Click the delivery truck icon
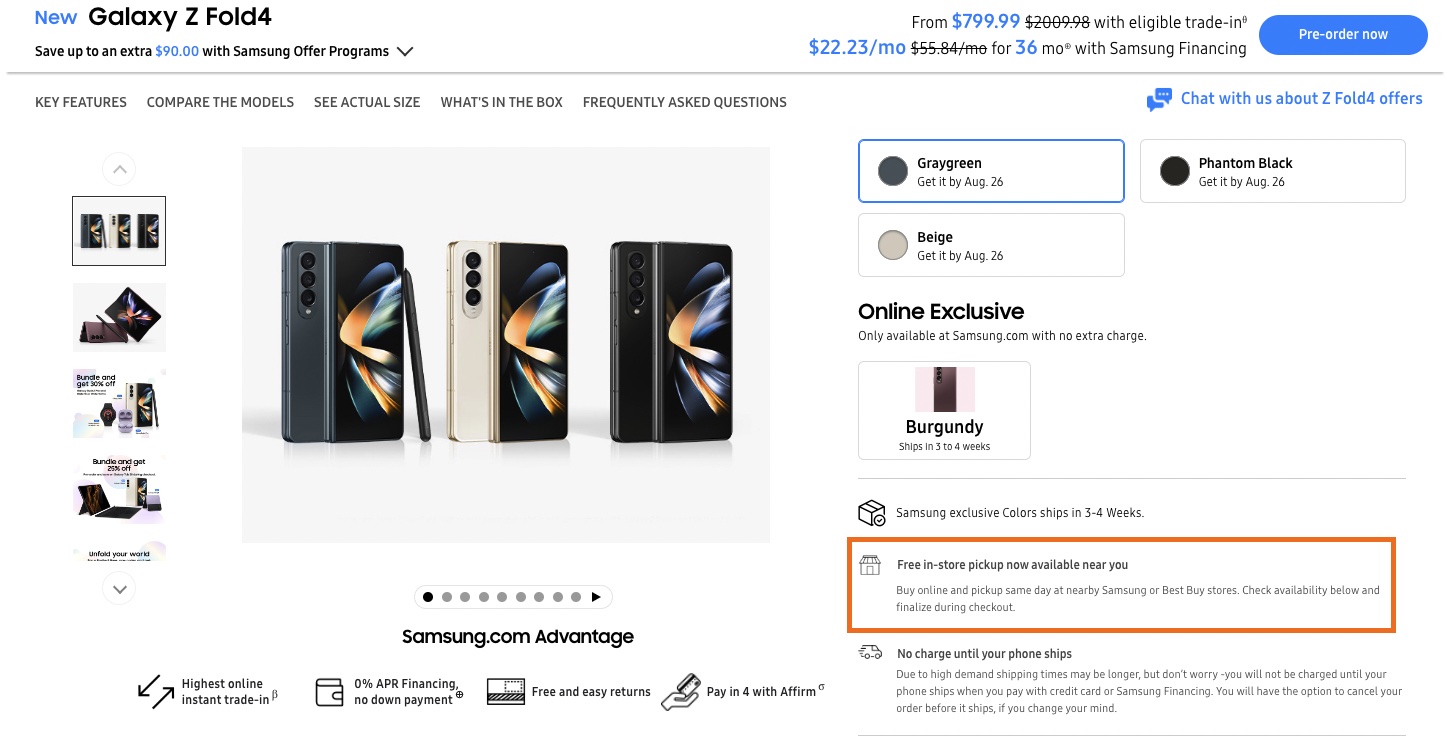 870,653
